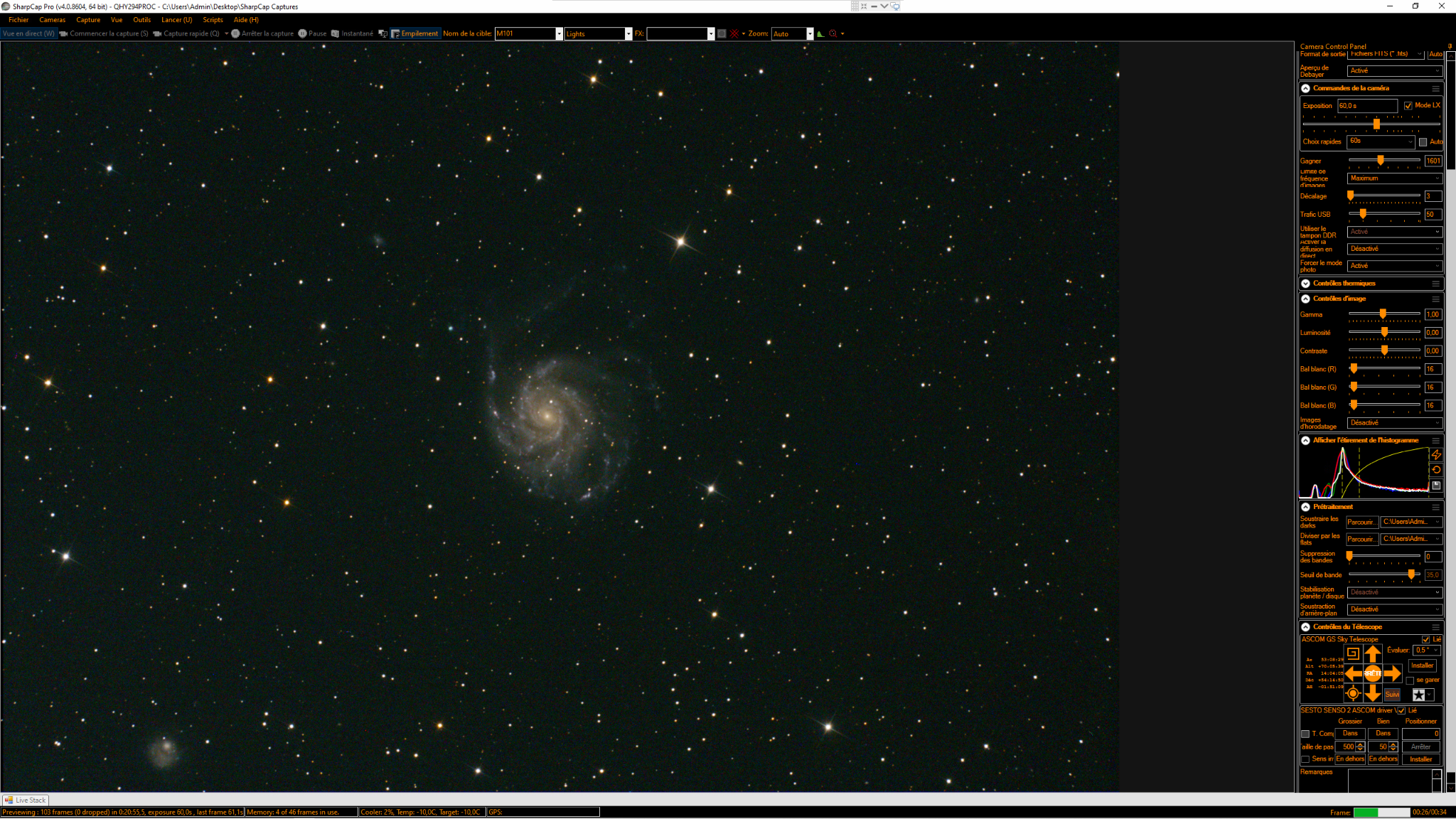Click the icon left of Empilement button

tap(382, 33)
